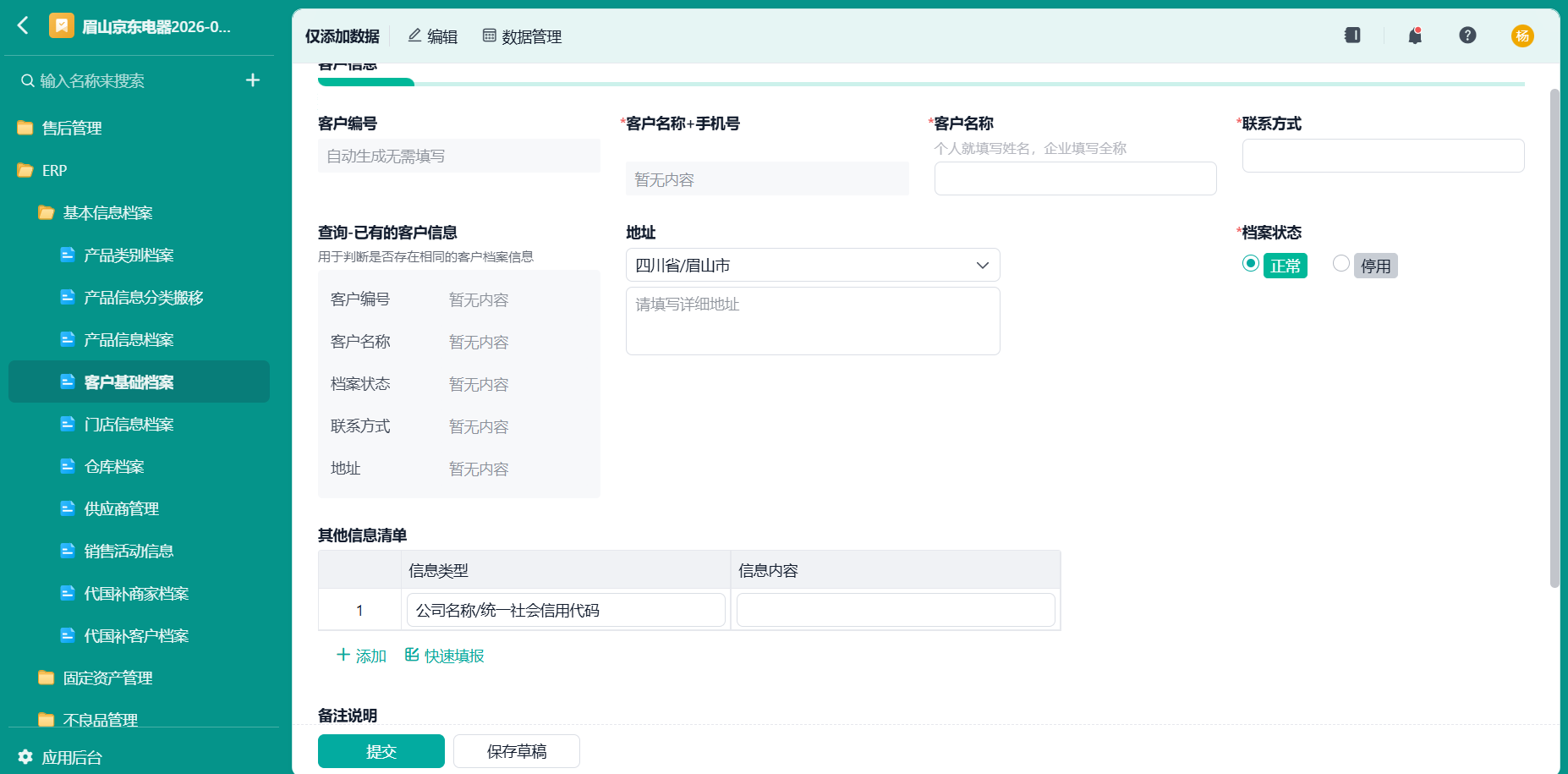1568x774 pixels.
Task: Open 产品信息档案 in sidebar
Action: [139, 339]
